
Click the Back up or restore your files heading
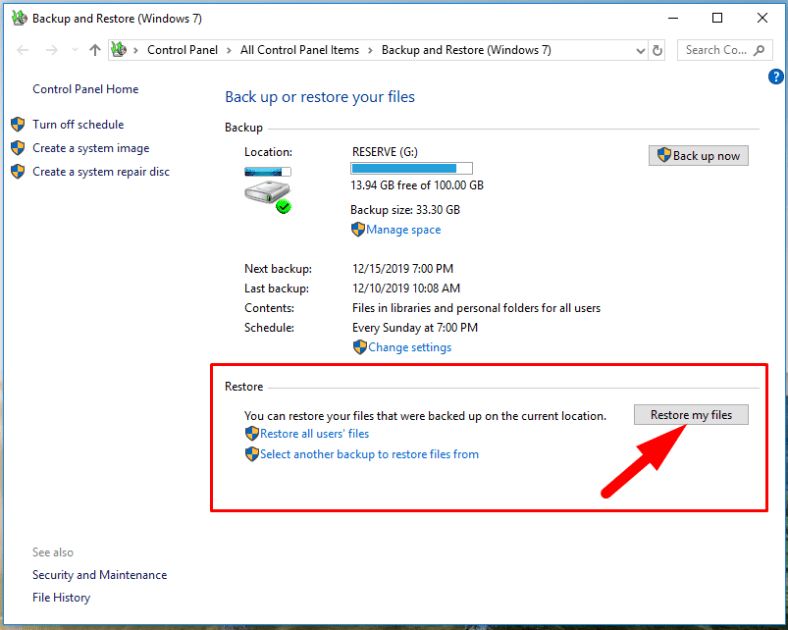pyautogui.click(x=320, y=97)
